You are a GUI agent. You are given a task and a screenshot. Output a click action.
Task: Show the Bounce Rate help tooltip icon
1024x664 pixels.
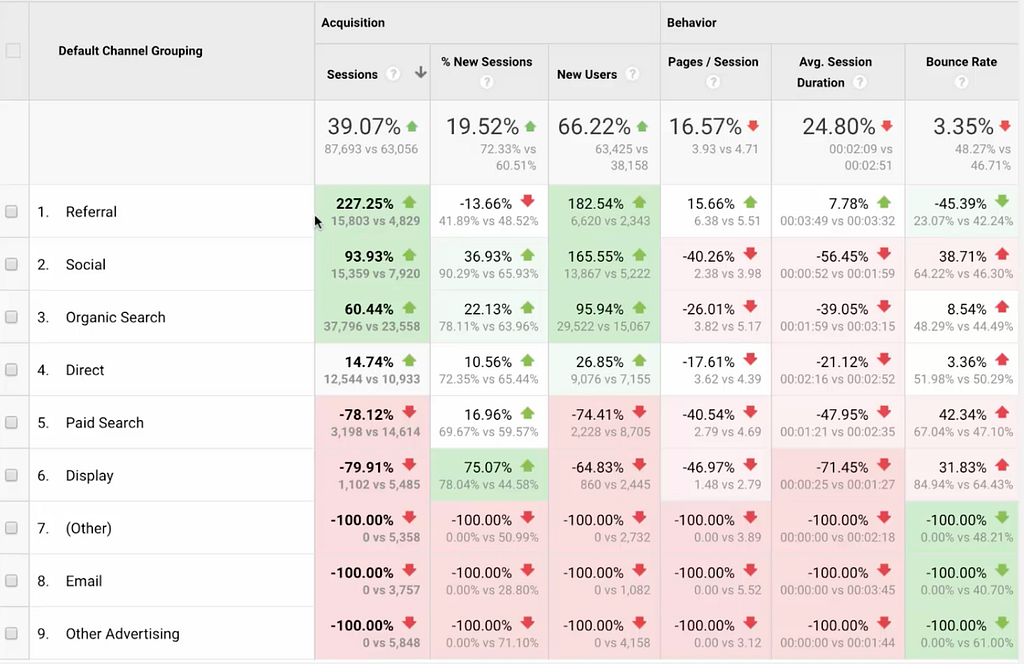[961, 82]
